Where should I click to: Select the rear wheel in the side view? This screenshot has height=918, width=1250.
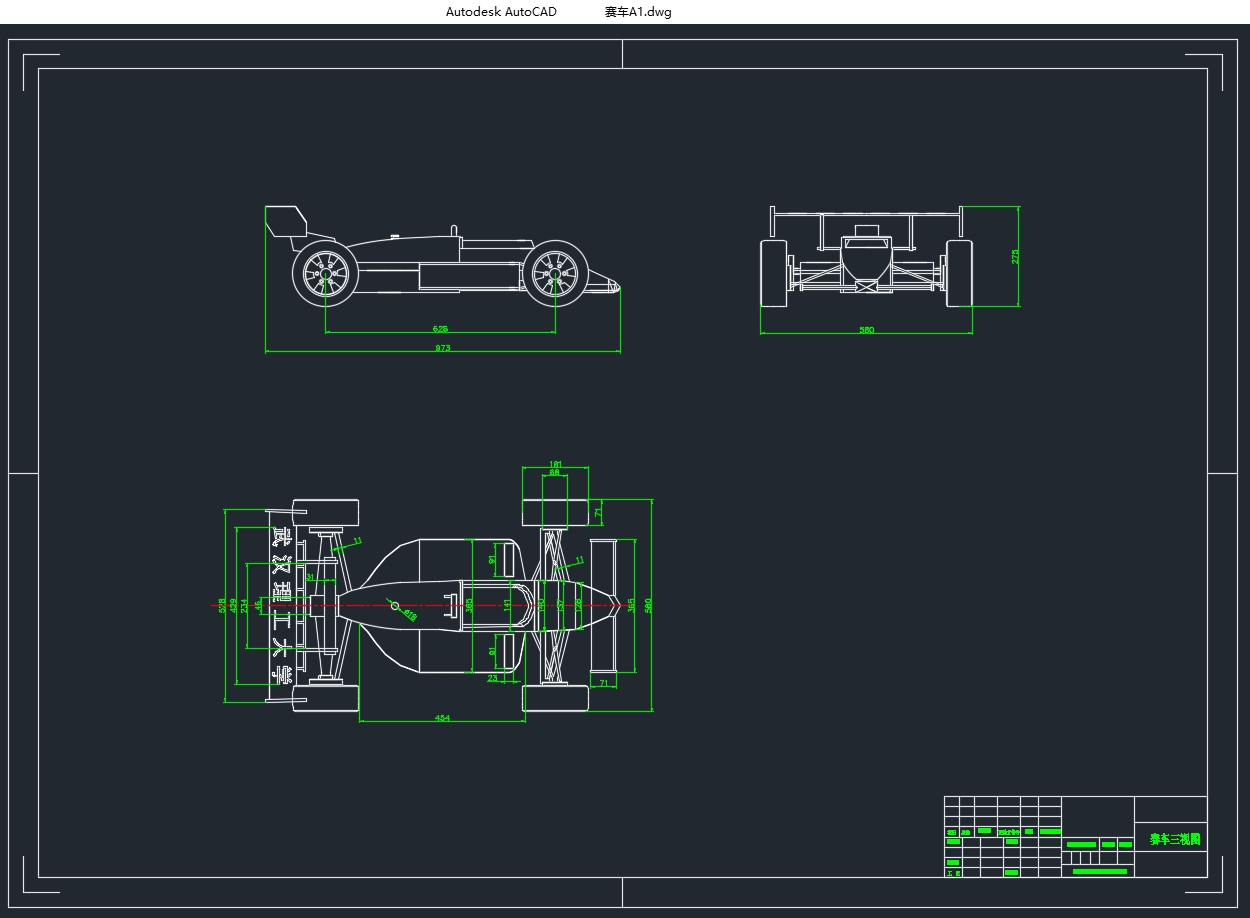tap(325, 273)
